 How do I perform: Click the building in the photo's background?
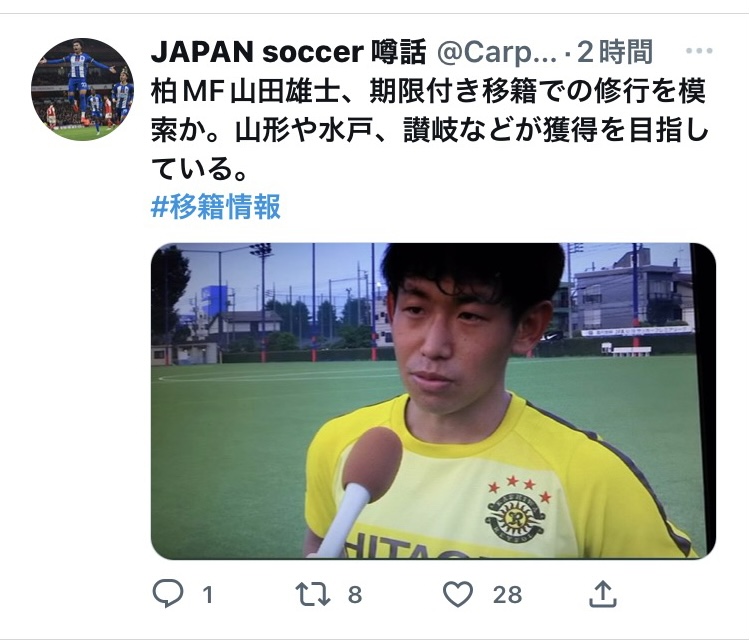(x=633, y=292)
